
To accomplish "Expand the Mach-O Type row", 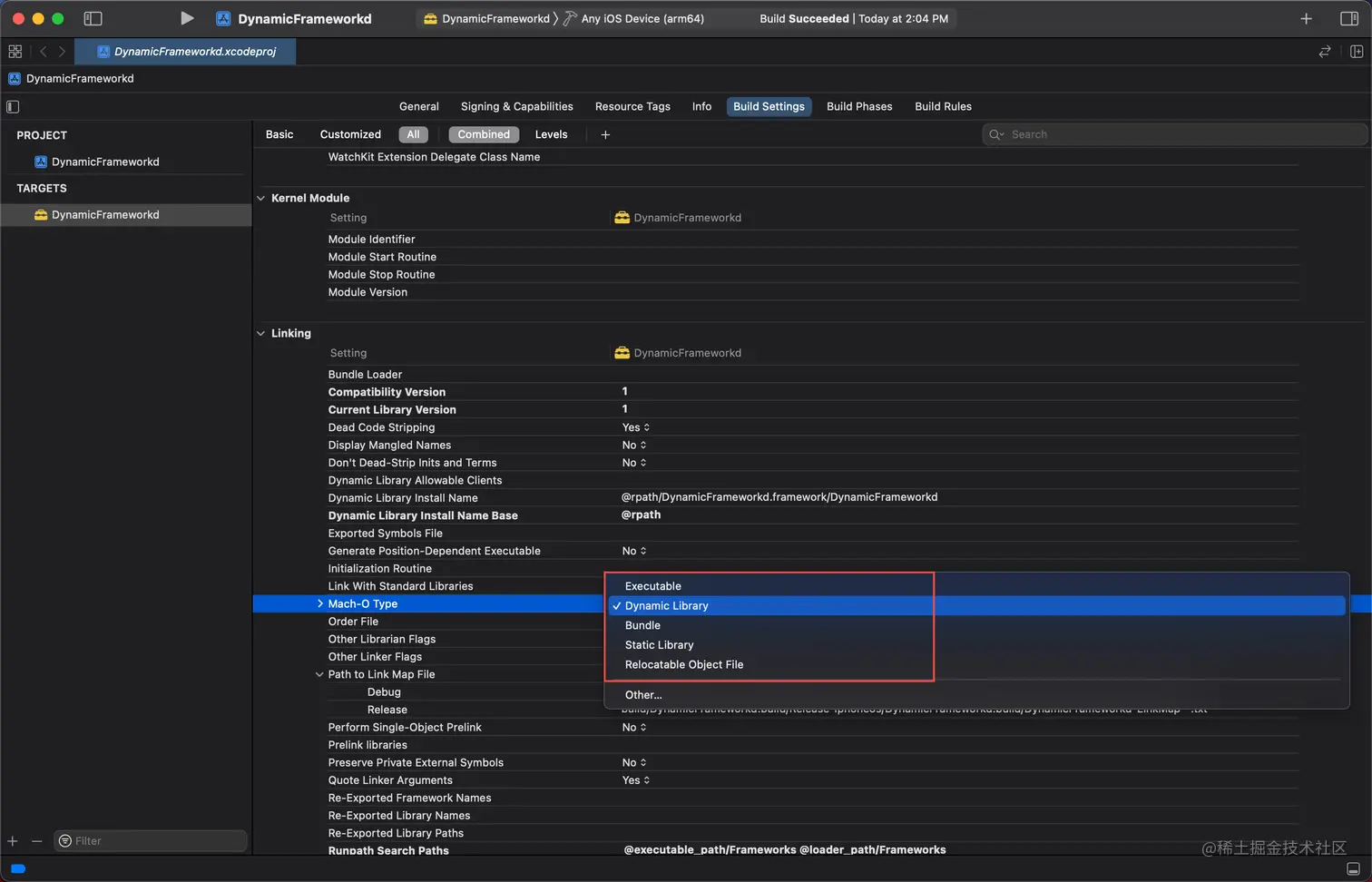I will (x=320, y=603).
